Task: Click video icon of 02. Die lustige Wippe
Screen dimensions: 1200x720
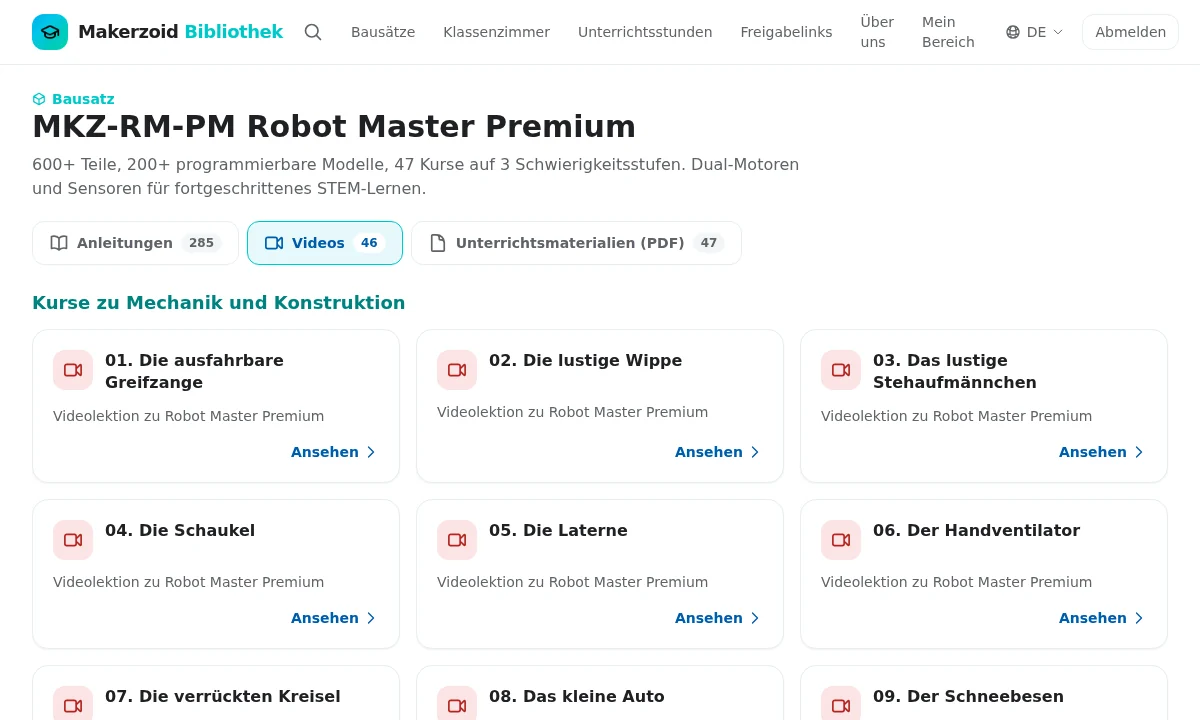Action: tap(457, 370)
